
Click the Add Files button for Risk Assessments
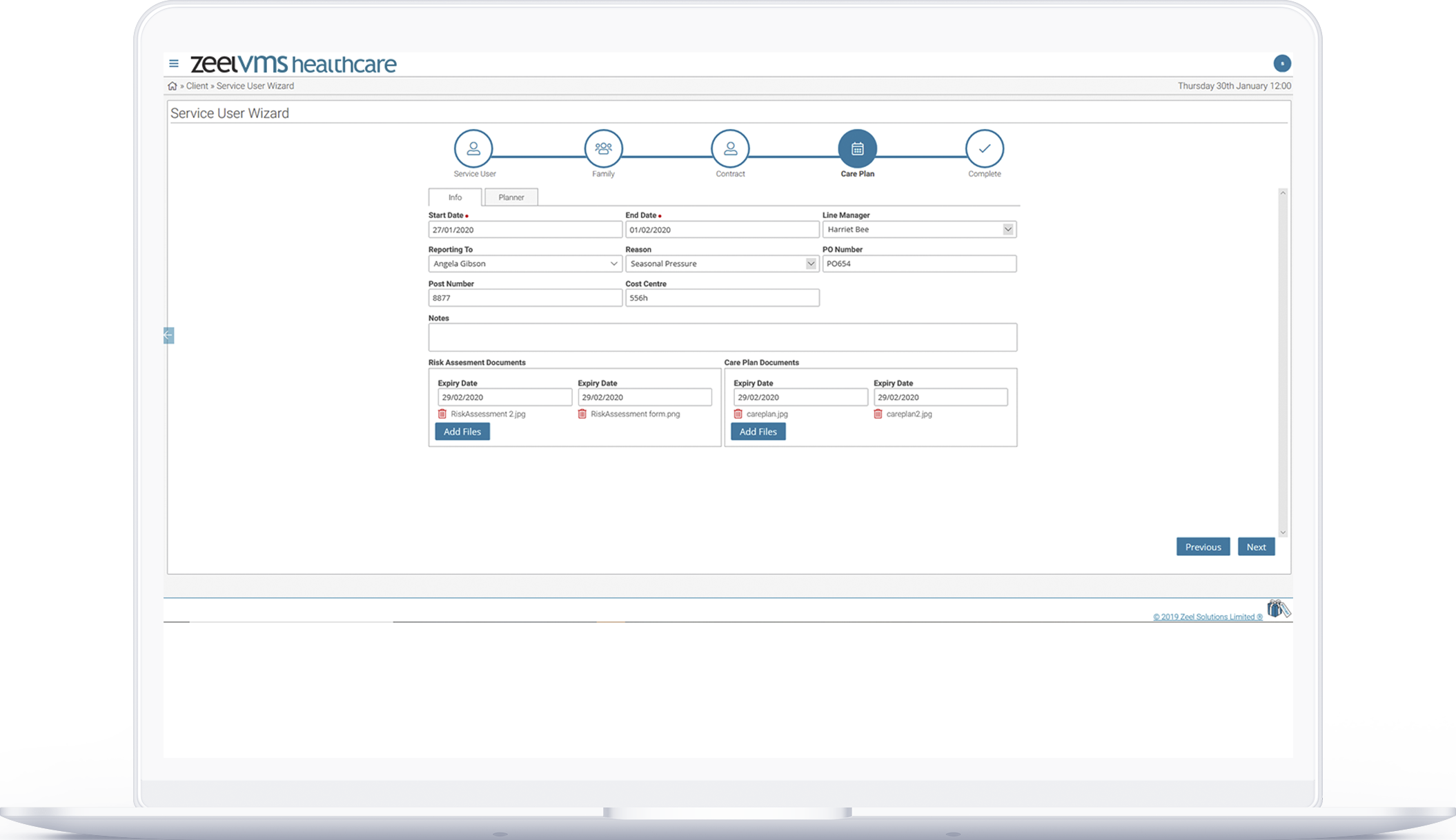coord(462,431)
